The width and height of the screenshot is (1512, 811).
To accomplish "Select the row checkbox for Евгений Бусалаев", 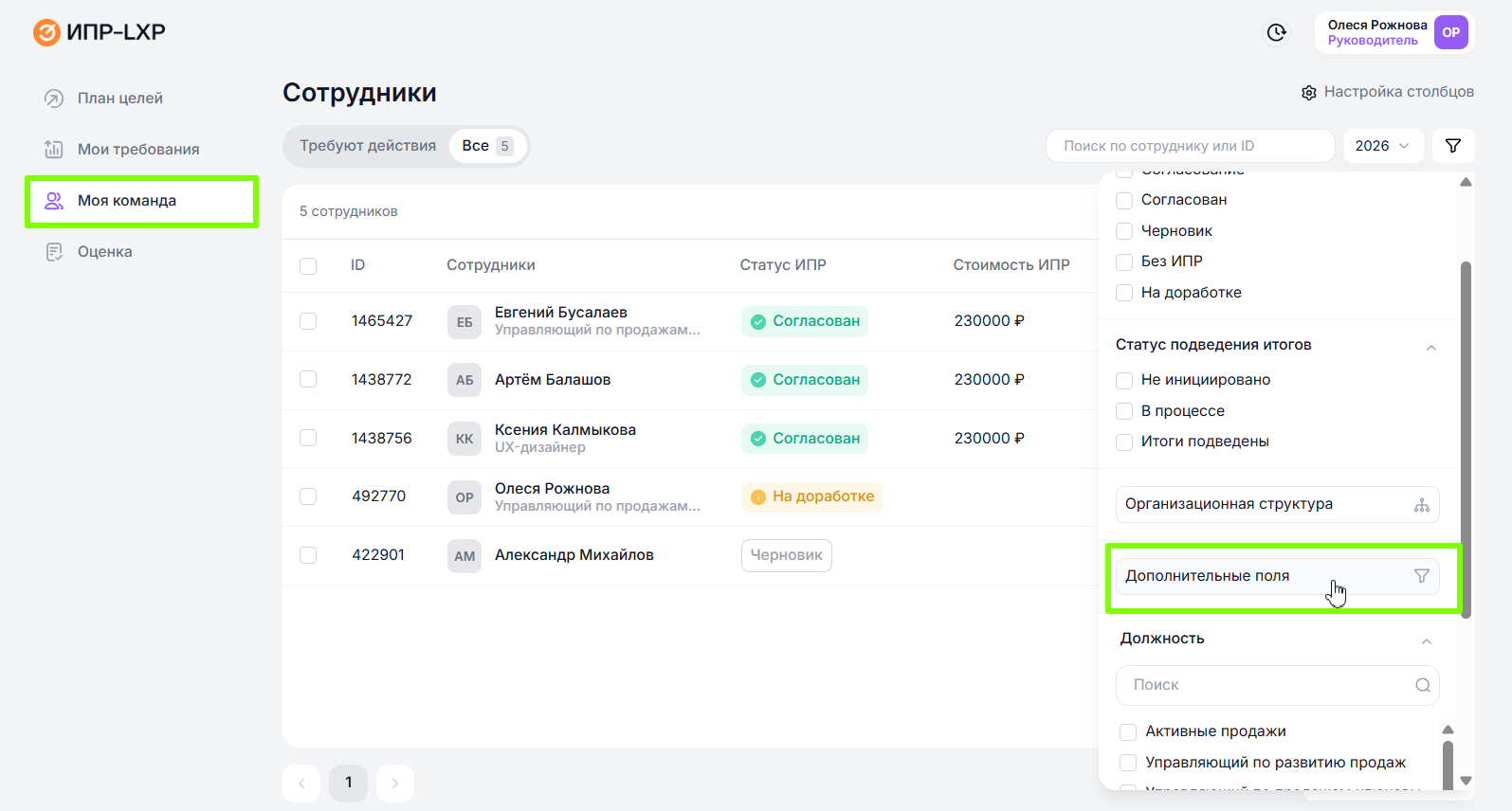I will click(x=308, y=321).
